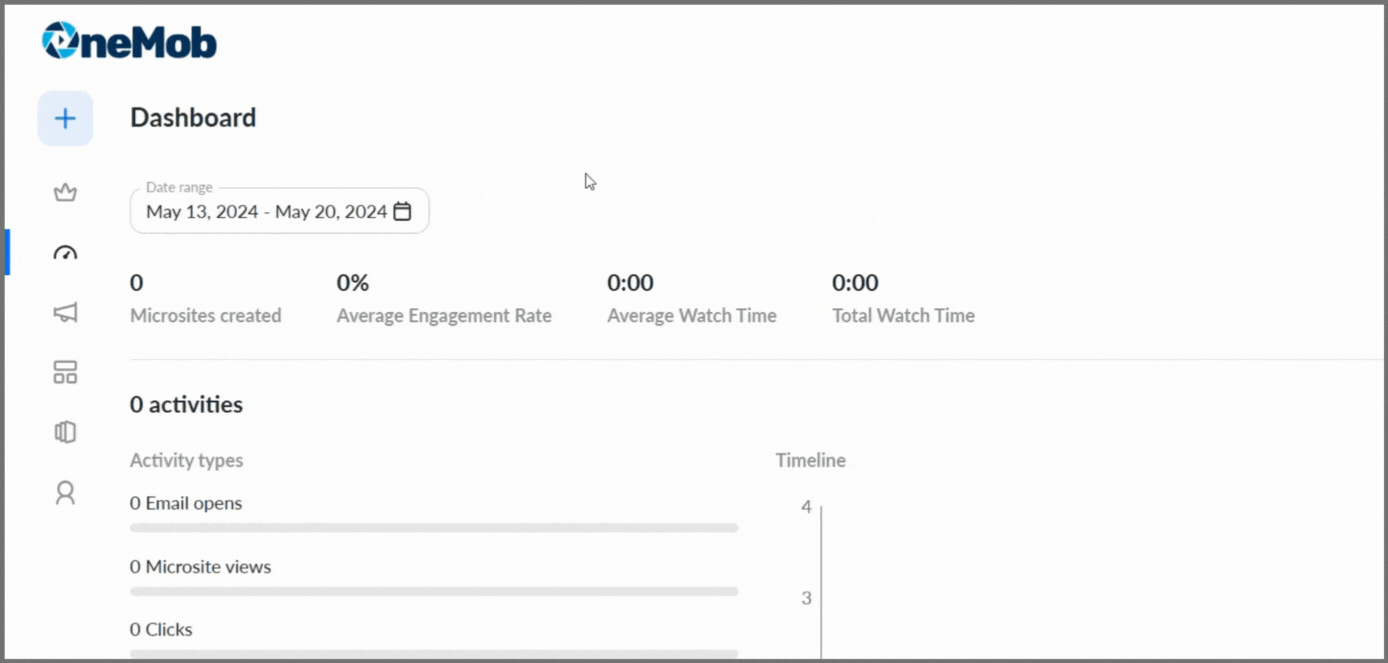Open the calendar icon in Date range
This screenshot has width=1388, height=663.
pyautogui.click(x=402, y=211)
